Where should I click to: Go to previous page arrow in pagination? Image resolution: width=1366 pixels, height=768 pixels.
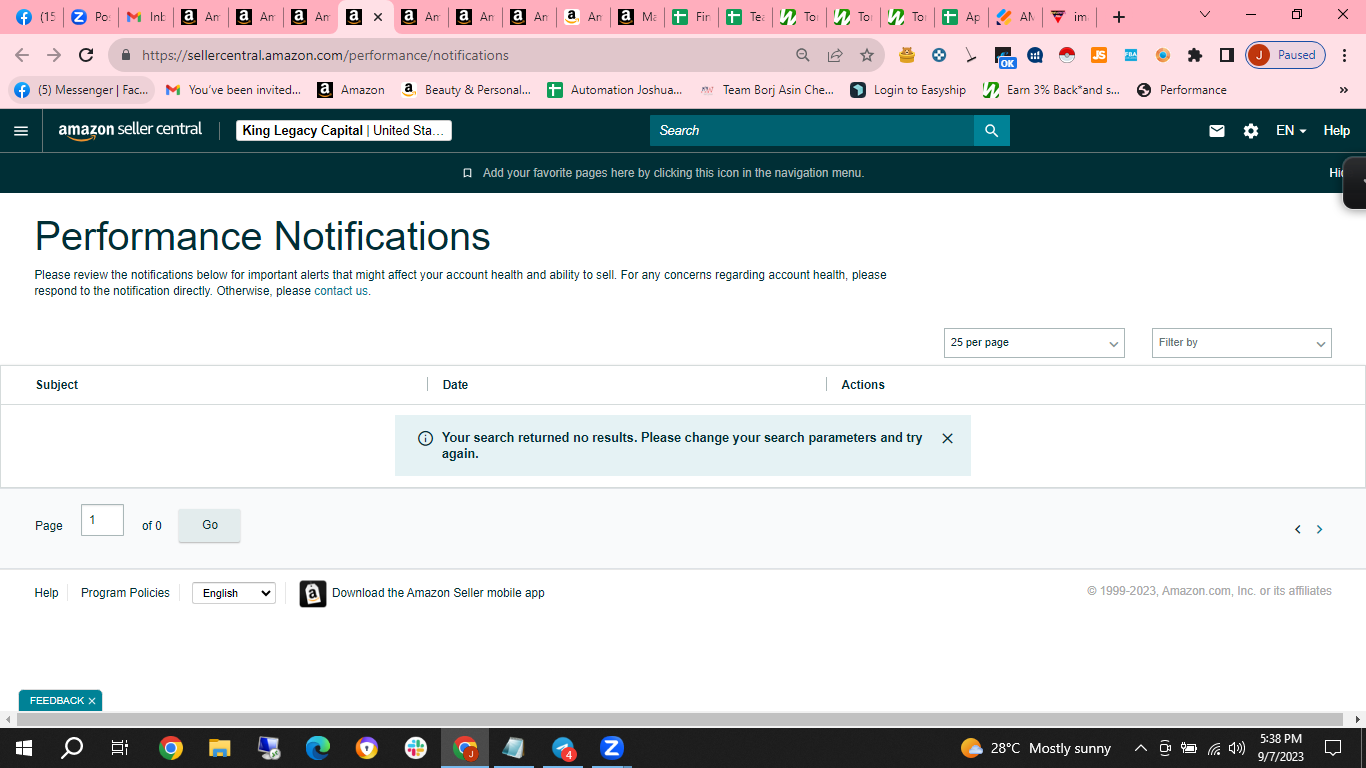coord(1298,530)
